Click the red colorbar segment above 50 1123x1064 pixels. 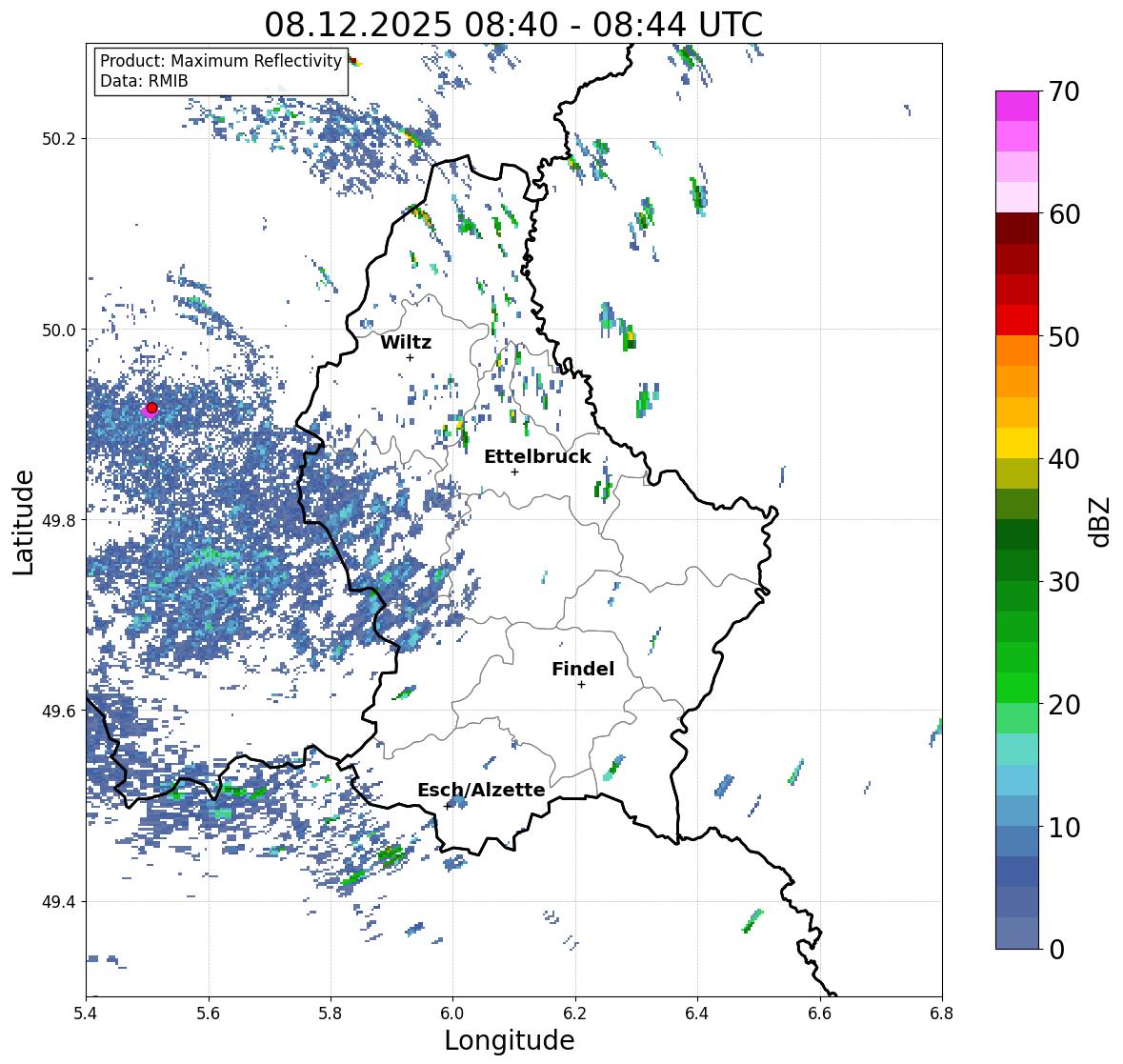(x=1017, y=320)
